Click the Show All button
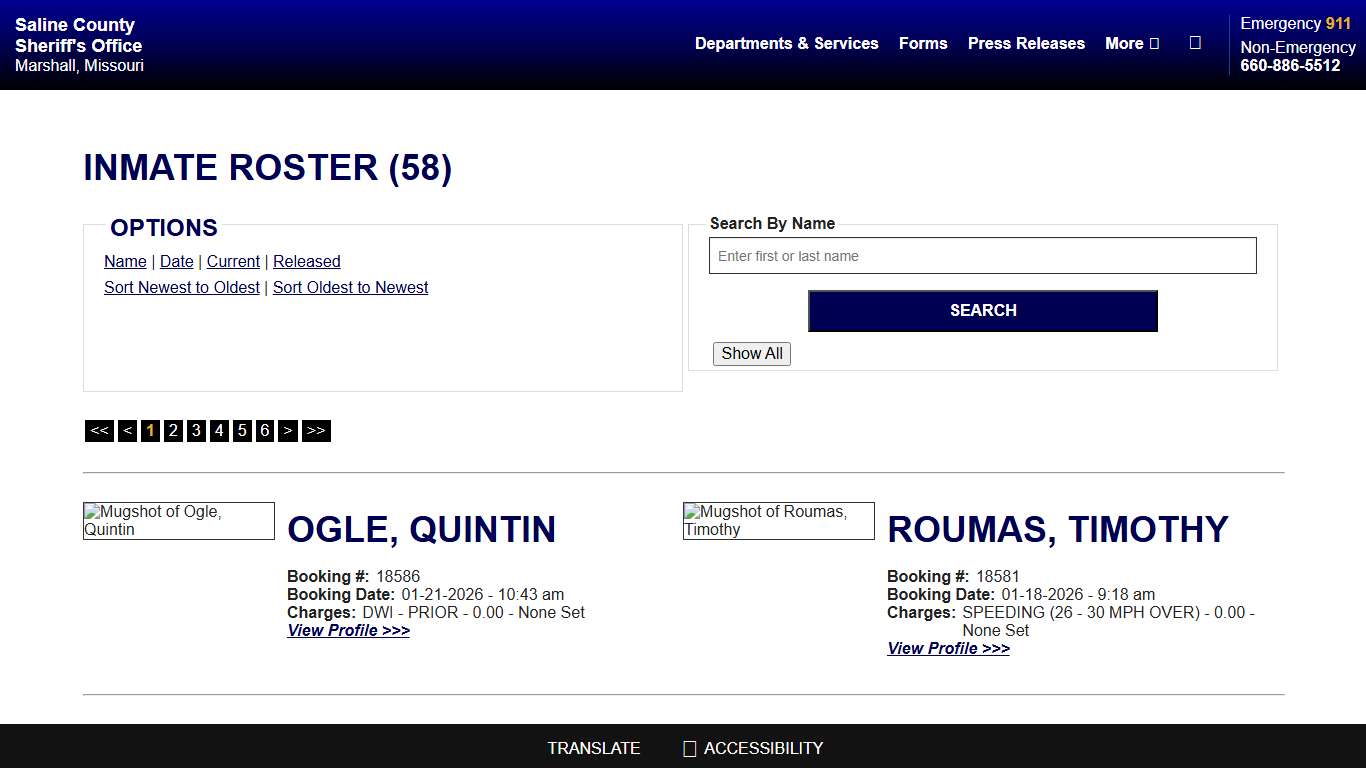Viewport: 1366px width, 768px height. click(x=751, y=353)
